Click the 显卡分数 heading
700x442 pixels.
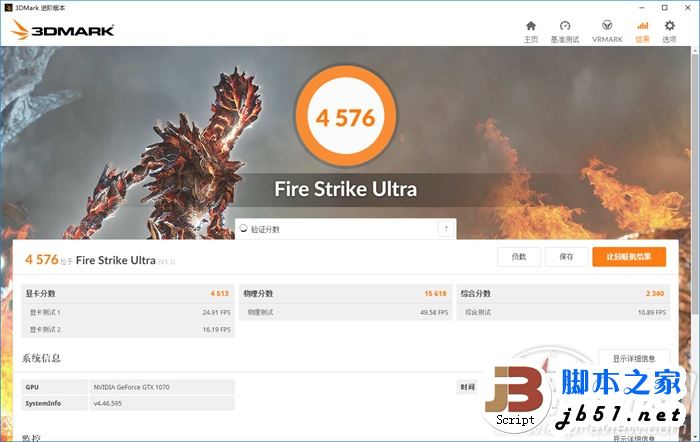point(40,293)
